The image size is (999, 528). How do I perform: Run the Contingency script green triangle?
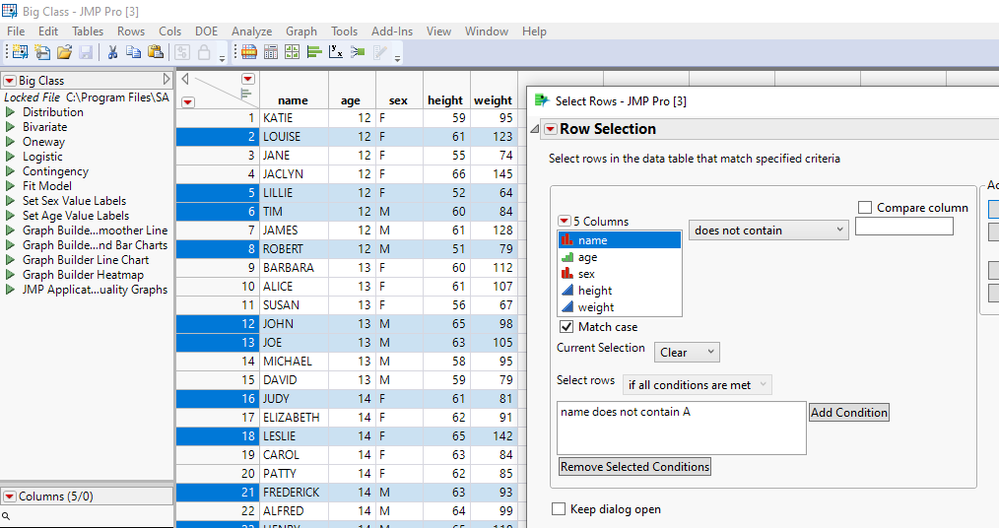click(10, 171)
